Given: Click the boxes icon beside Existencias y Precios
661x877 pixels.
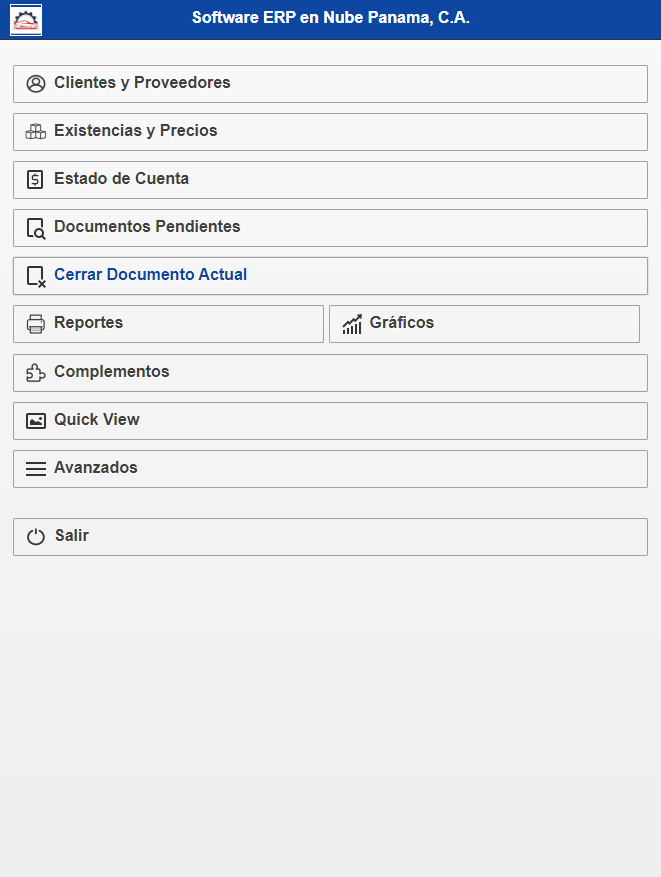Looking at the screenshot, I should pyautogui.click(x=36, y=132).
